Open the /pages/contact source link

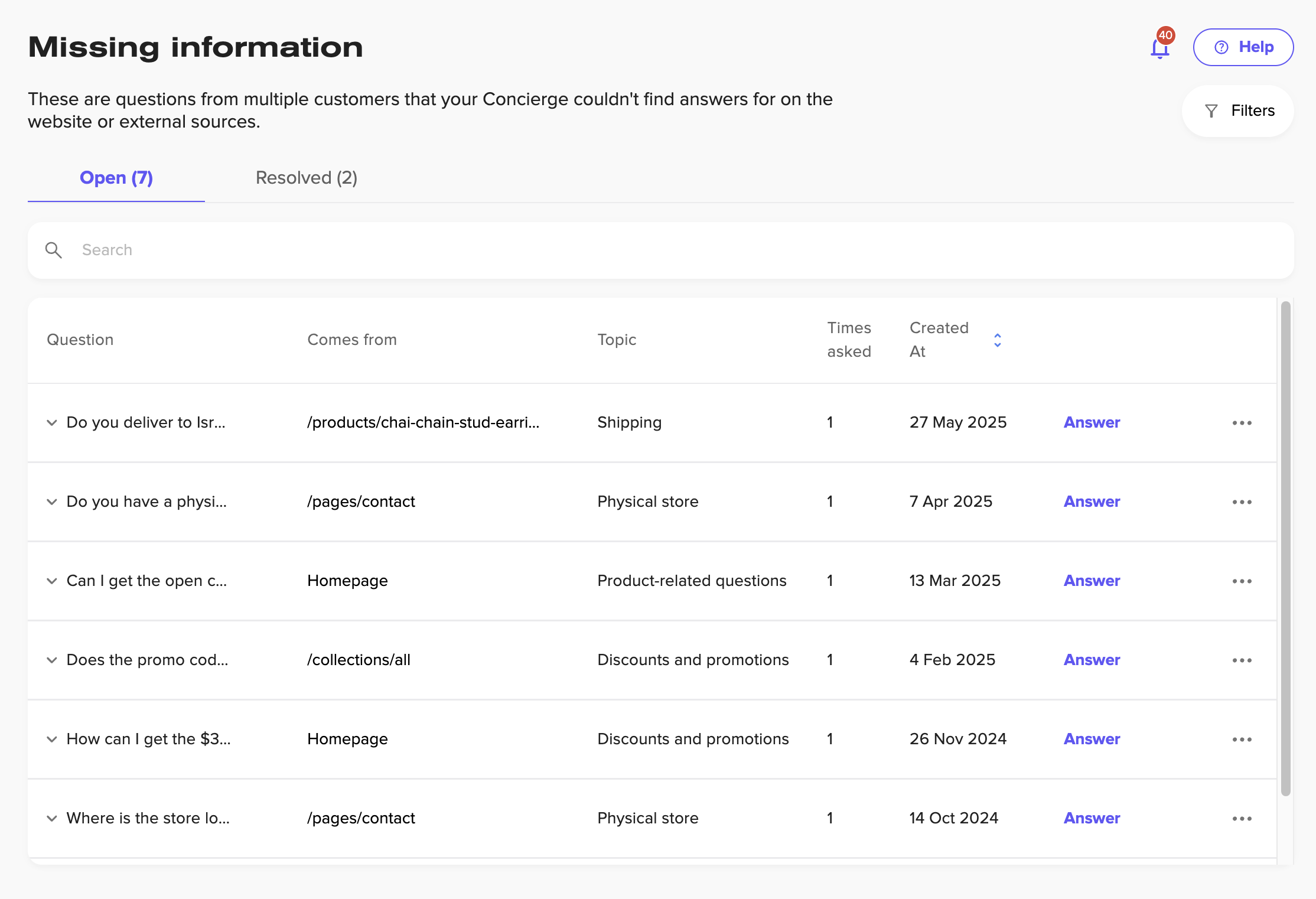point(361,501)
